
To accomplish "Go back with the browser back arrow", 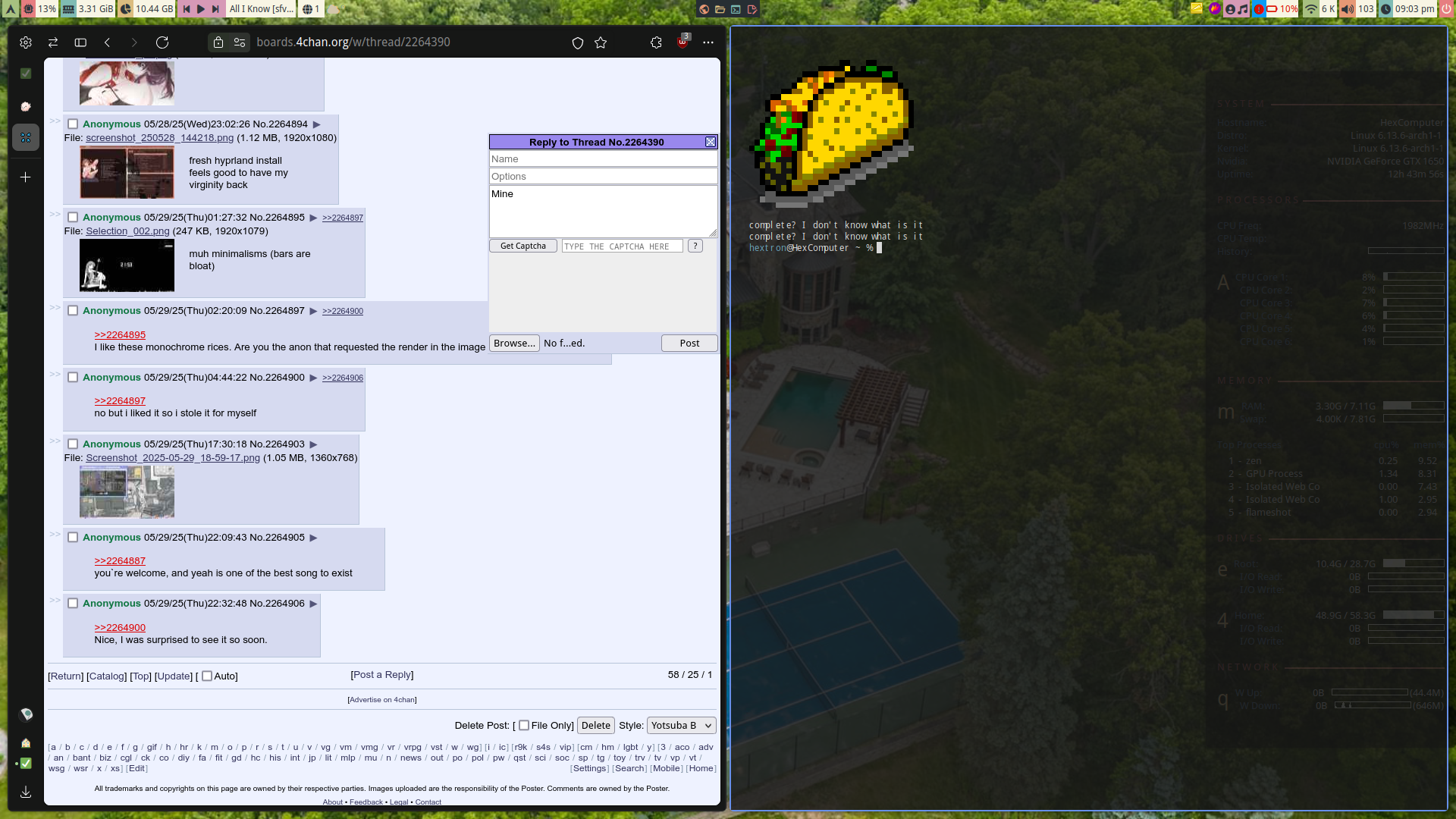I will coord(108,42).
